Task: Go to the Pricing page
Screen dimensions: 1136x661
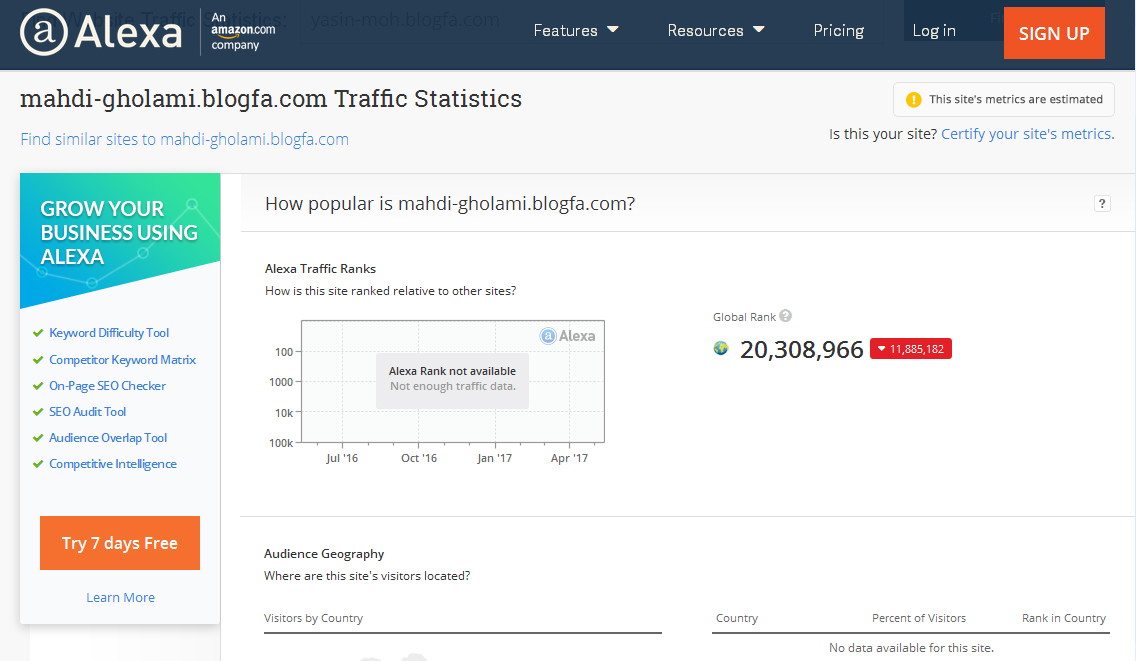Action: [x=838, y=30]
